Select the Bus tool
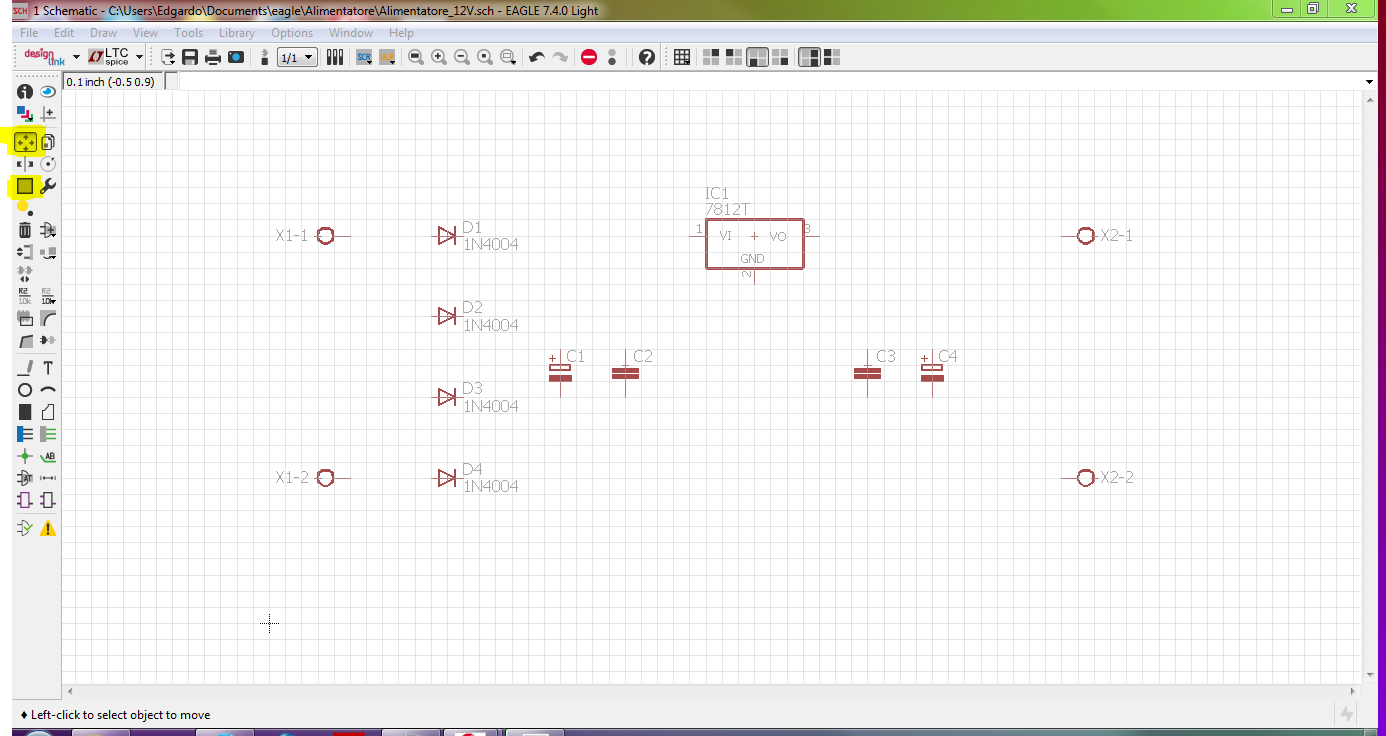 point(25,434)
